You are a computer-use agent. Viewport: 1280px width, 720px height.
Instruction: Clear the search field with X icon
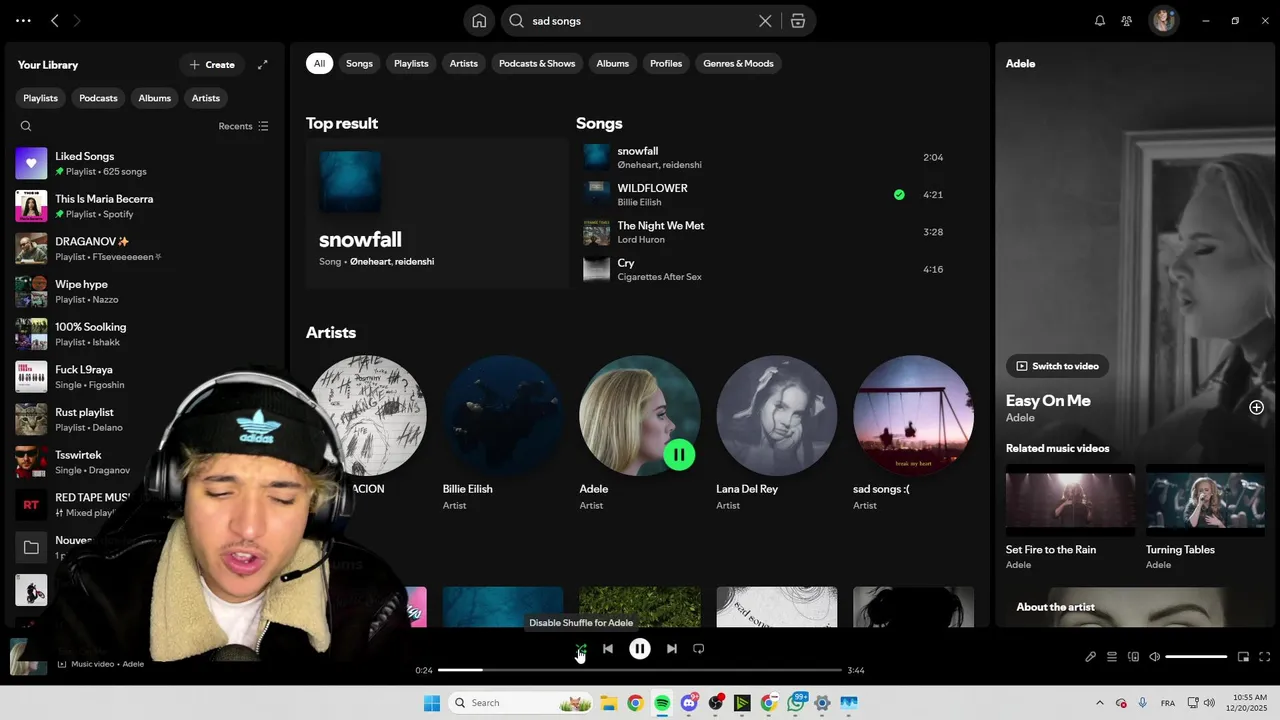click(x=765, y=21)
